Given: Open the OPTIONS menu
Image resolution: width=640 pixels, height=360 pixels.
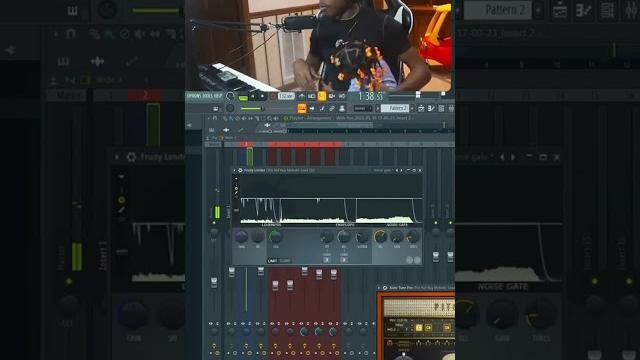Looking at the screenshot, I should [x=194, y=96].
